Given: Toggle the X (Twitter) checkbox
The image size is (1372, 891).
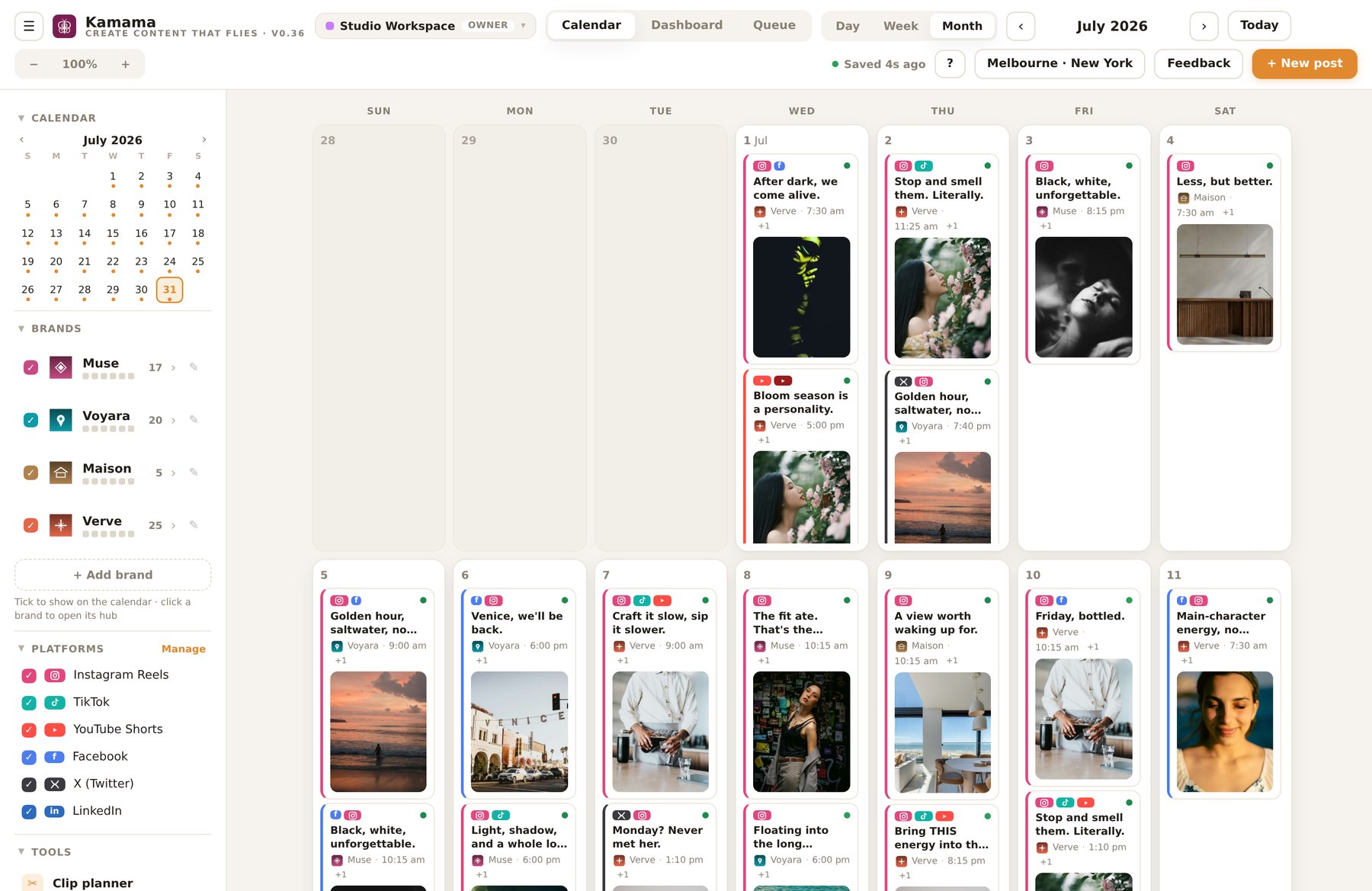Looking at the screenshot, I should coord(29,784).
